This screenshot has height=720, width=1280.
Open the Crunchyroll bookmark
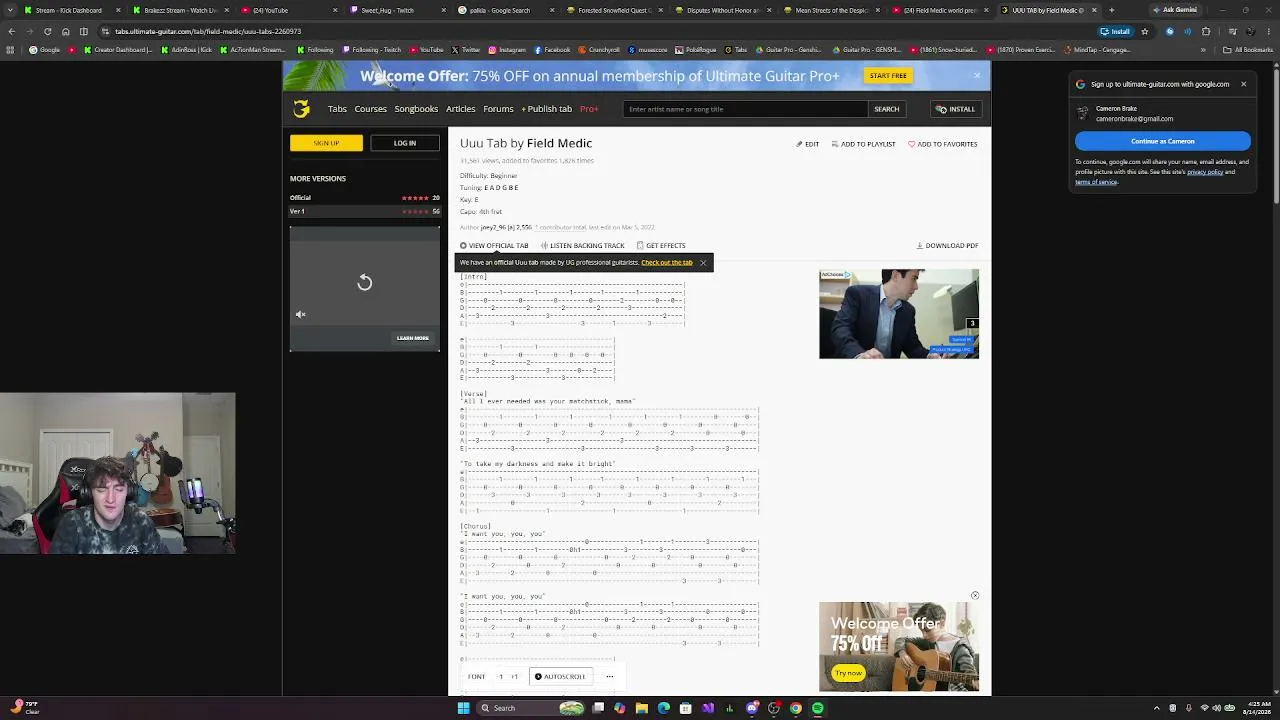pos(600,49)
